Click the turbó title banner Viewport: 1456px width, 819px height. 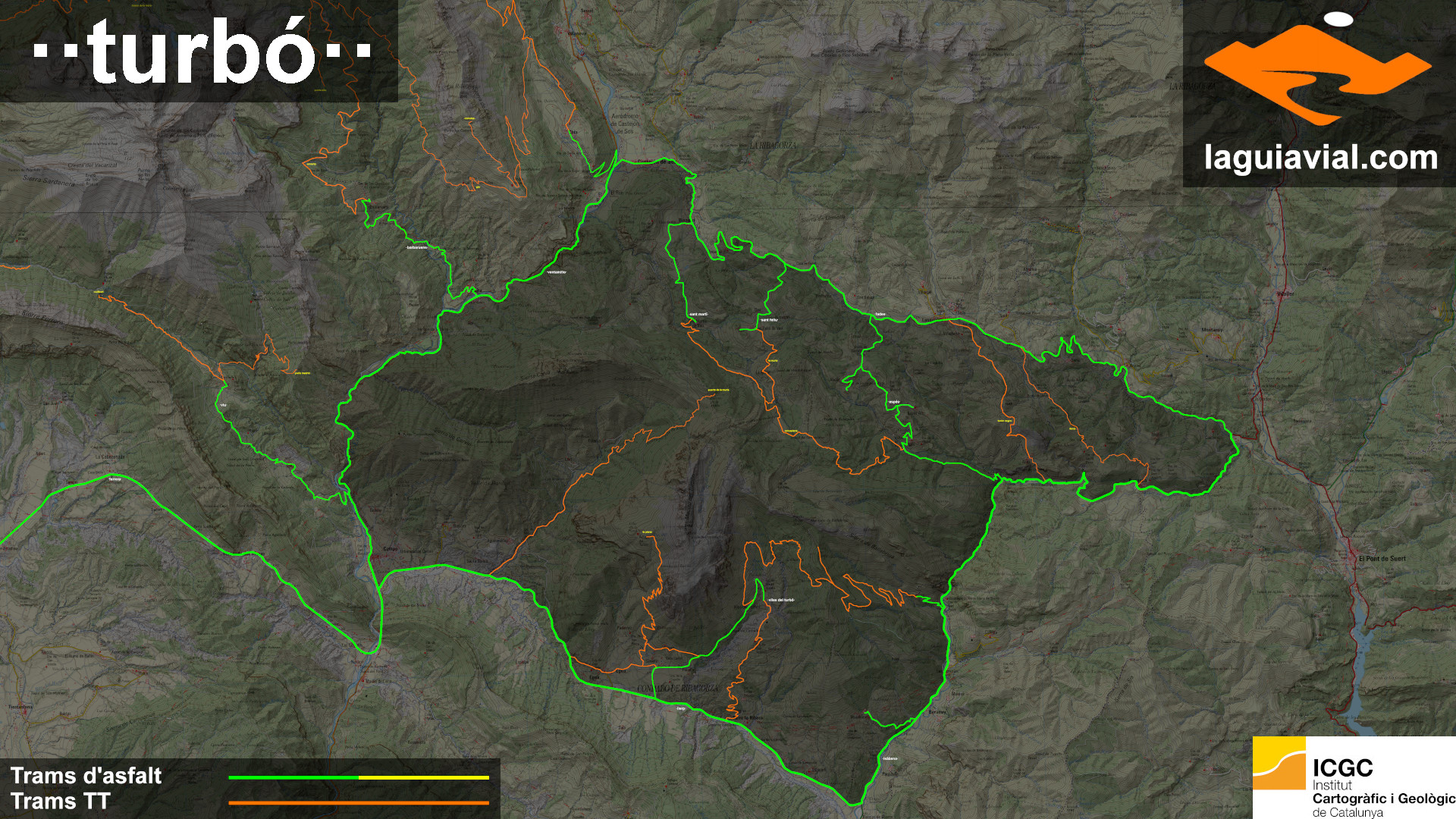200,51
